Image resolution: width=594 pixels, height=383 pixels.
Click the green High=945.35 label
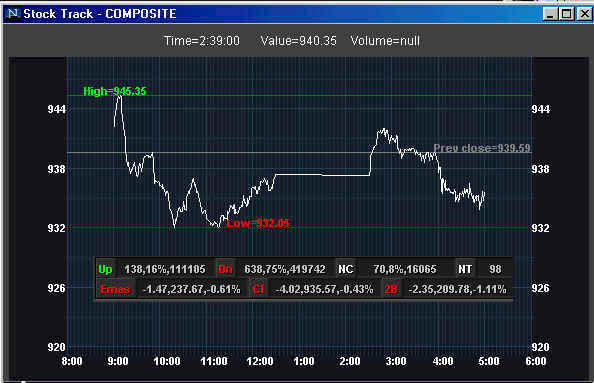pos(114,91)
